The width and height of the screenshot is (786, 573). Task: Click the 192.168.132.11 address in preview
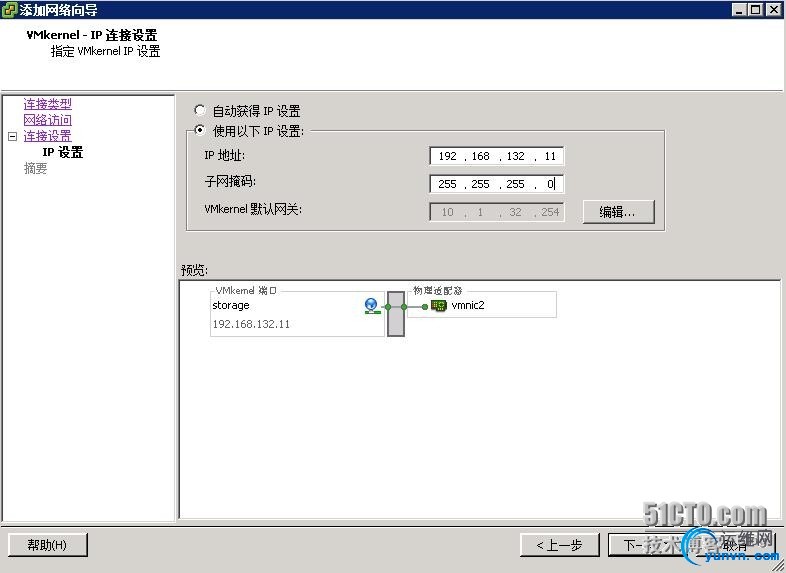pyautogui.click(x=251, y=324)
